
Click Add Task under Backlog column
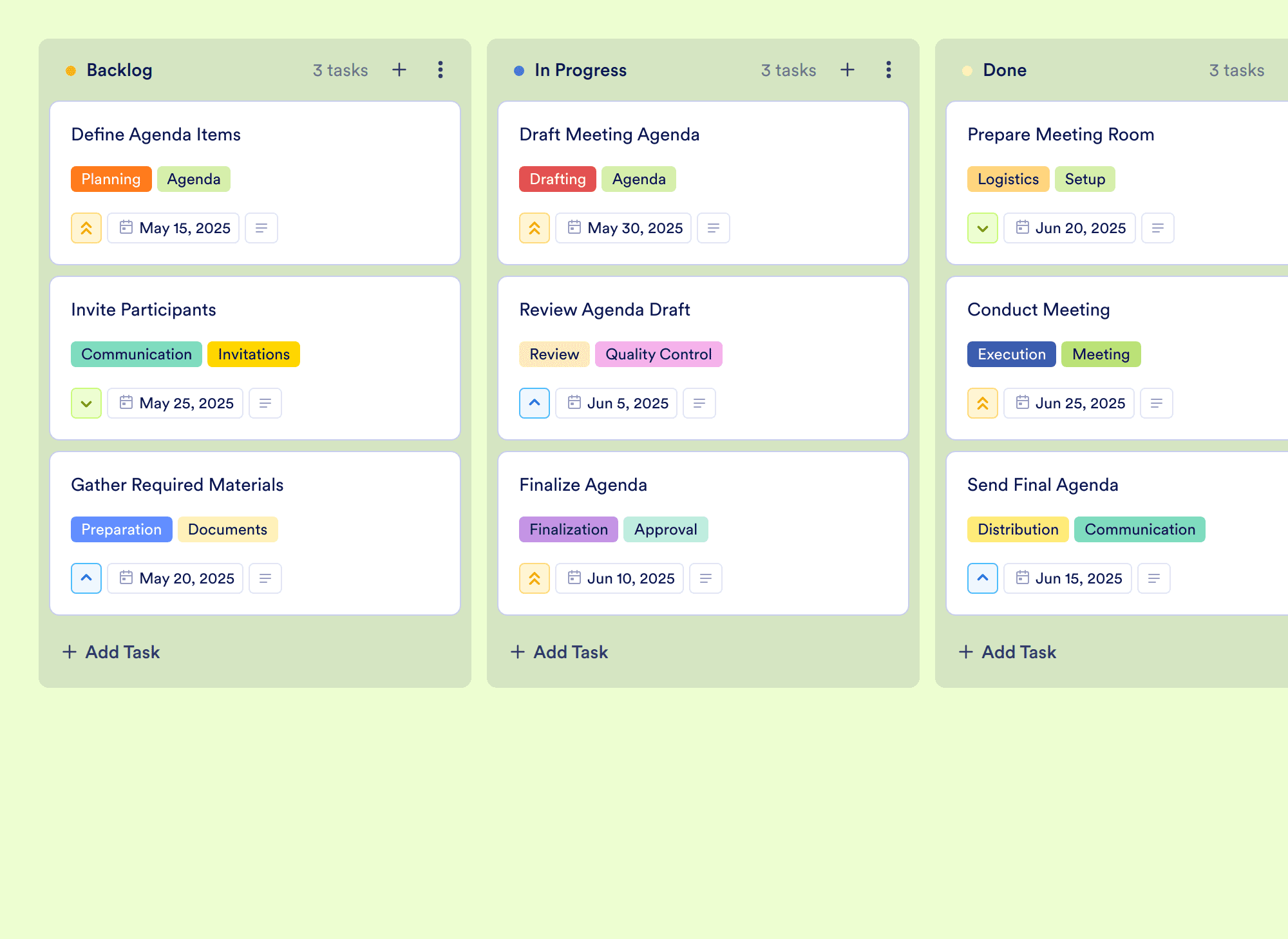pyautogui.click(x=111, y=652)
